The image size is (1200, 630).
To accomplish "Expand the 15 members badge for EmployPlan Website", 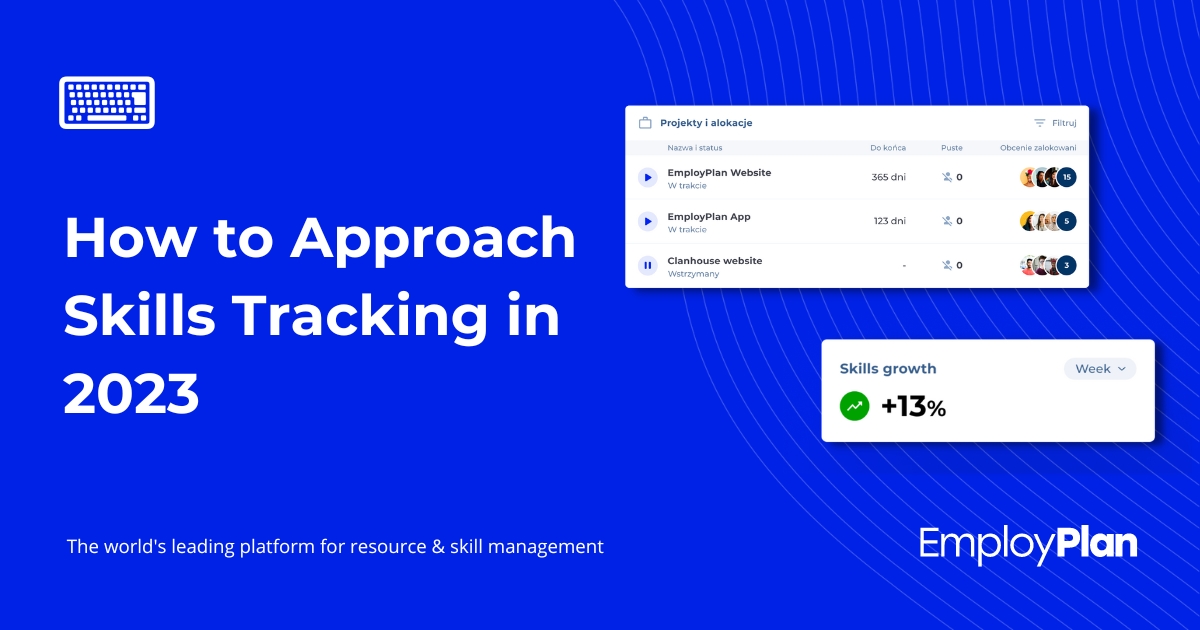I will click(x=1066, y=177).
